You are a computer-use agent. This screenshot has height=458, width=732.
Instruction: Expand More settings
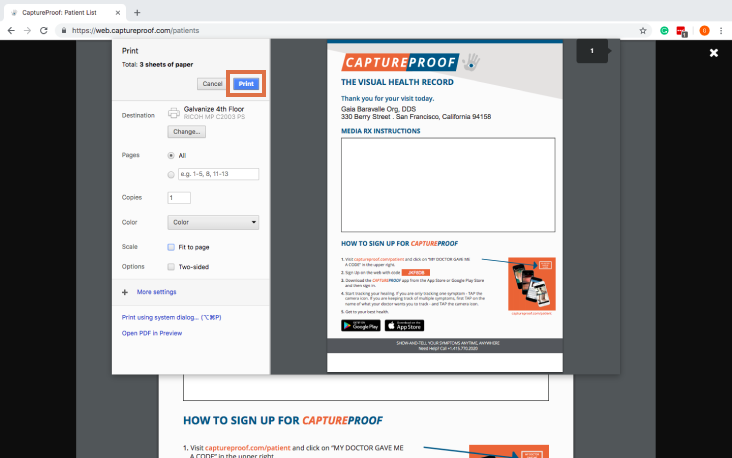(x=156, y=292)
